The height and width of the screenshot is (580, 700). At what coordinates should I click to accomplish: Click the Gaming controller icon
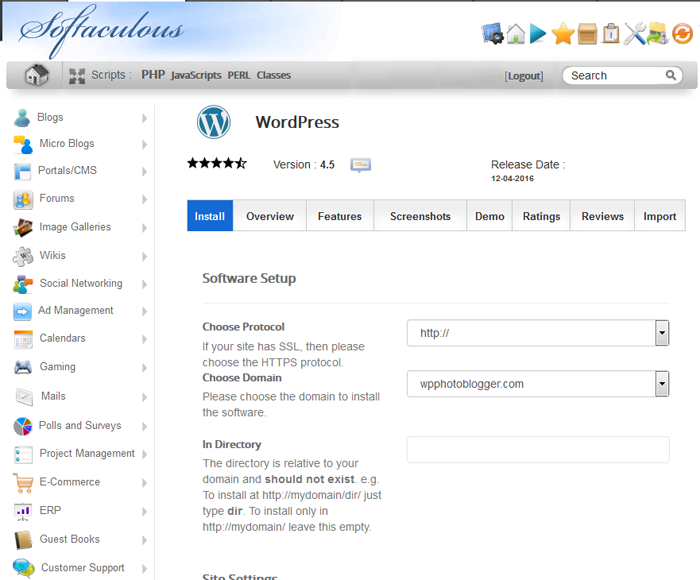23,367
